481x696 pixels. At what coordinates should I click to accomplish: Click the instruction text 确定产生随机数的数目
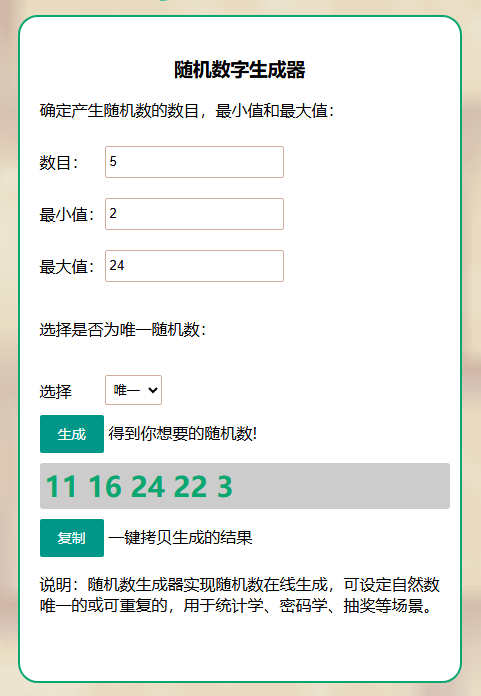[x=119, y=111]
